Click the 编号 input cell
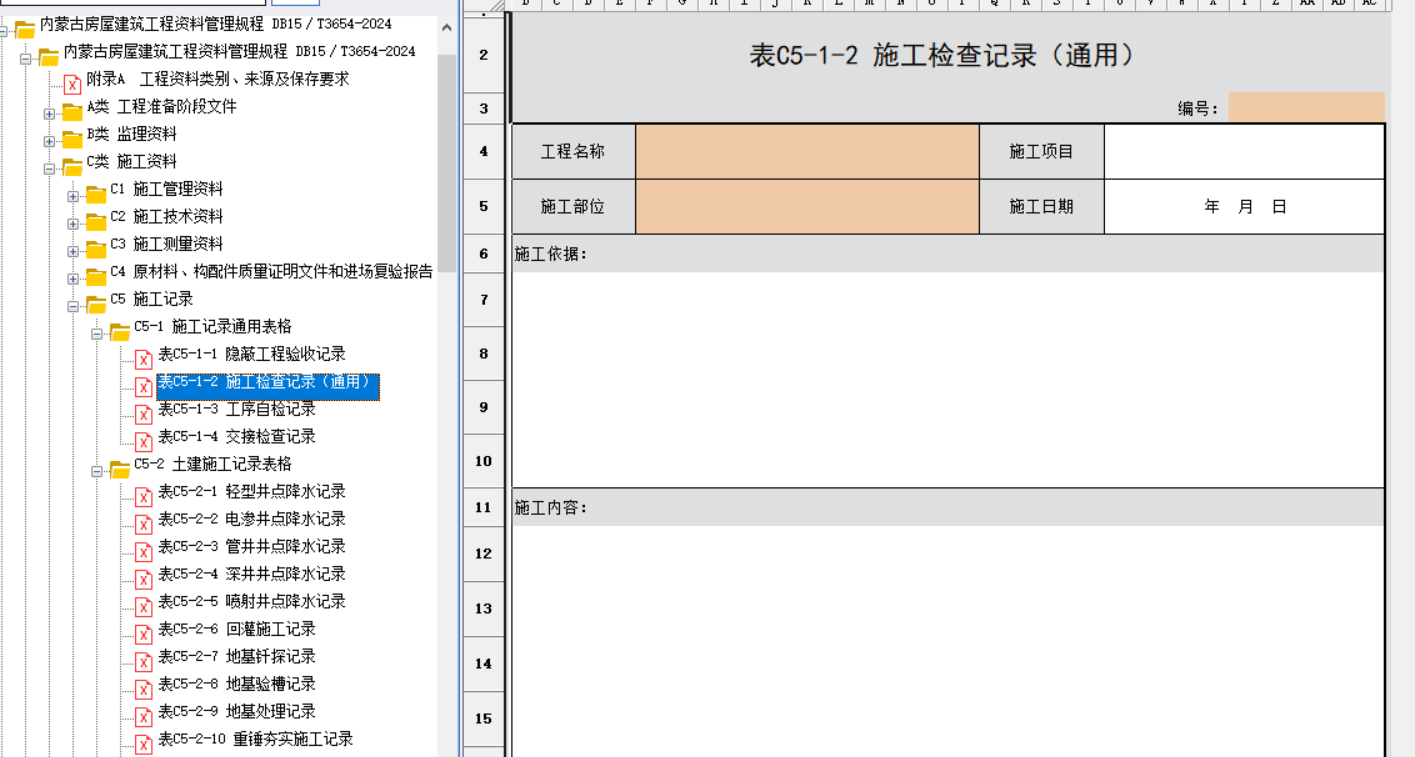The height and width of the screenshot is (757, 1415). (x=1306, y=108)
